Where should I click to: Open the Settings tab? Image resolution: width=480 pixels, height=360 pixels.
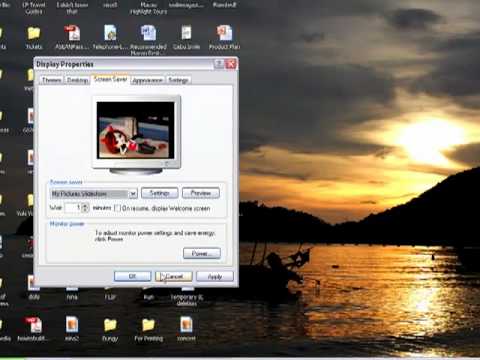pyautogui.click(x=178, y=80)
